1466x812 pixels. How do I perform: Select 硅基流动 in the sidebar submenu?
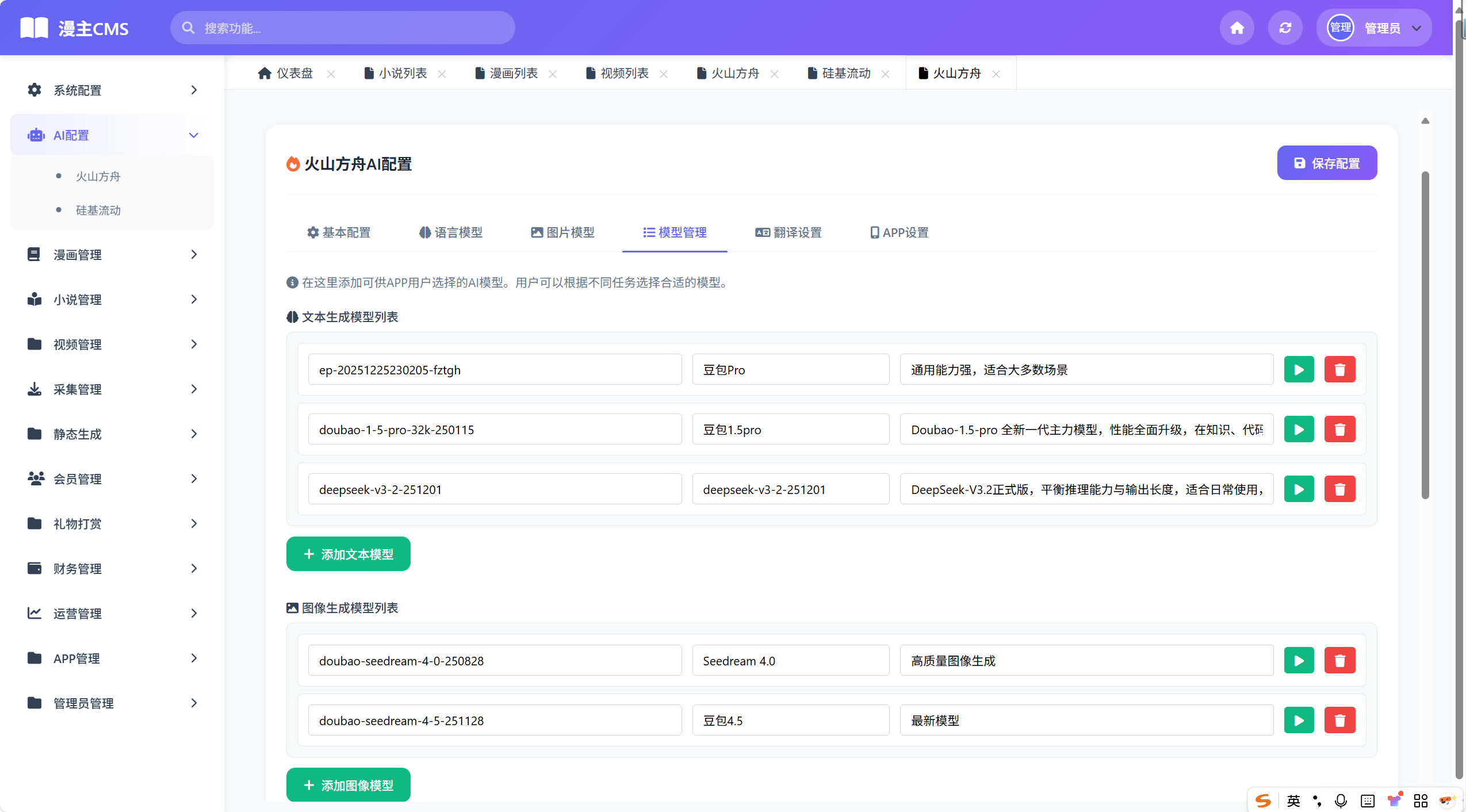click(98, 210)
